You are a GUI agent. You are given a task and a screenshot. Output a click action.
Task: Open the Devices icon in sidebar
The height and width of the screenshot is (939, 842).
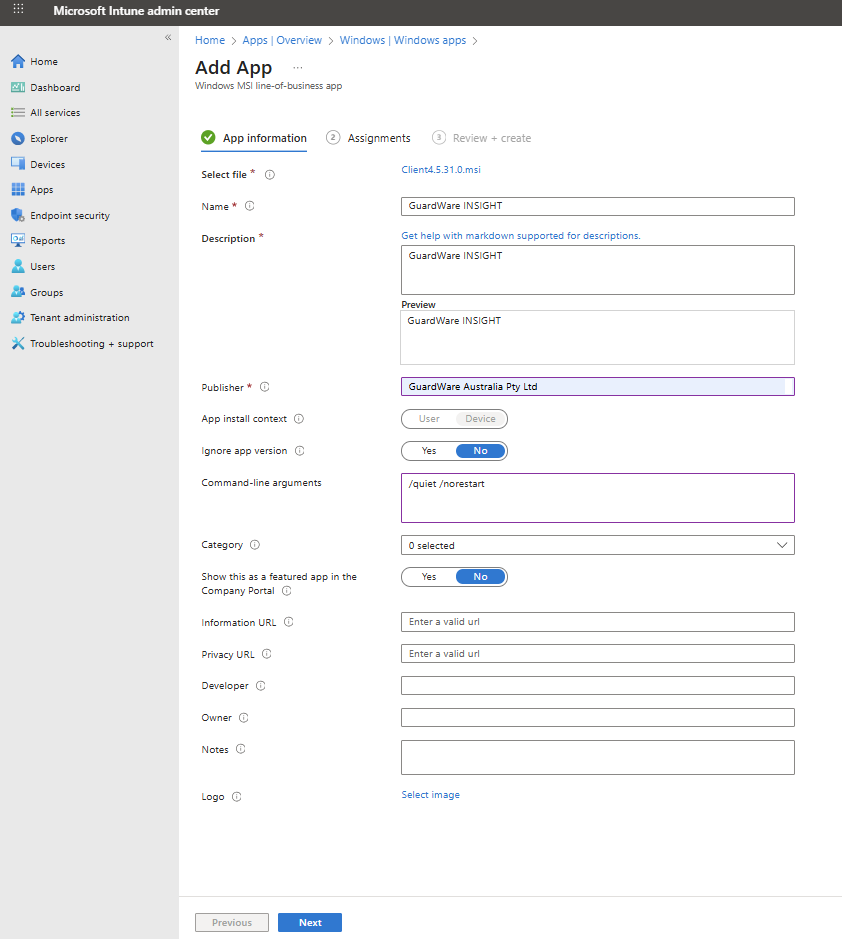tap(17, 164)
